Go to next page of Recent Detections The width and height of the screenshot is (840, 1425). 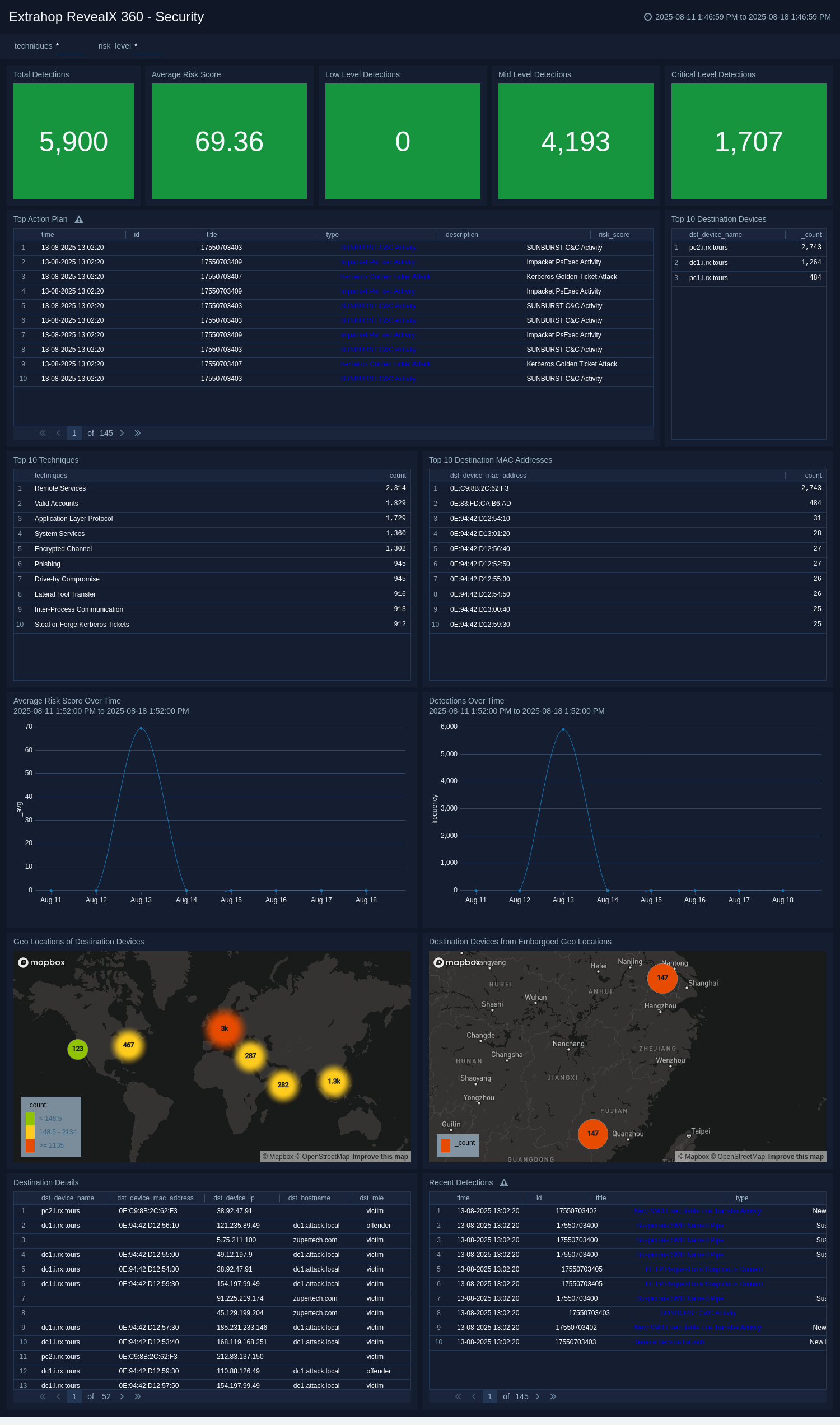(537, 1396)
